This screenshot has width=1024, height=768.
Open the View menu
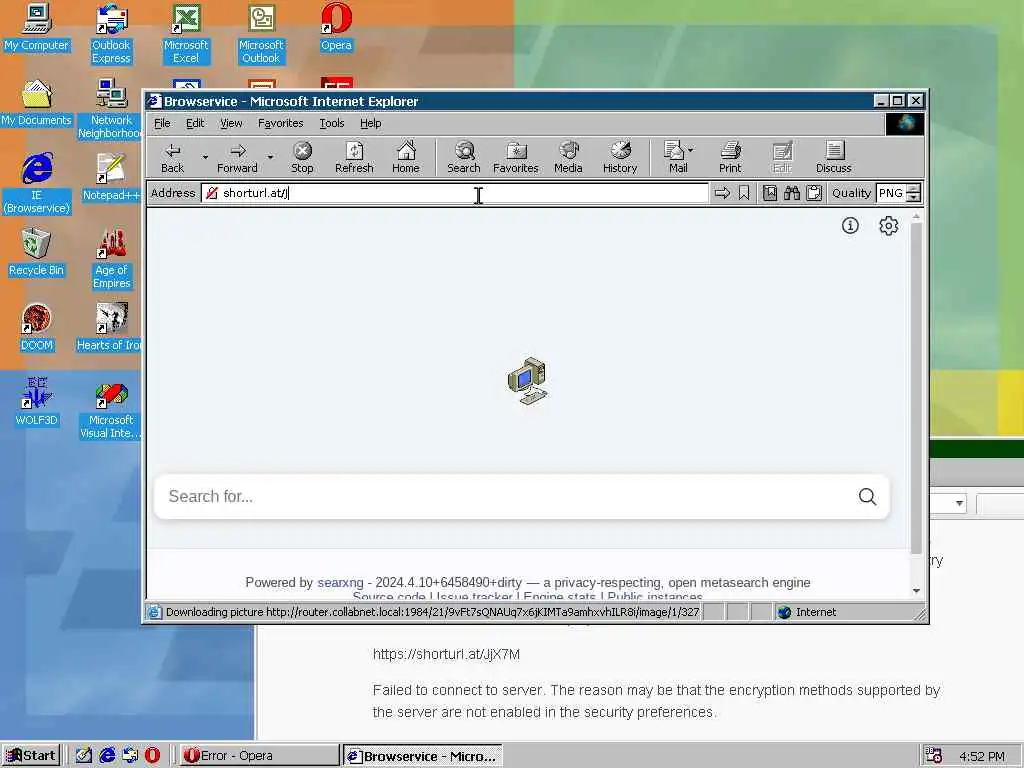231,123
